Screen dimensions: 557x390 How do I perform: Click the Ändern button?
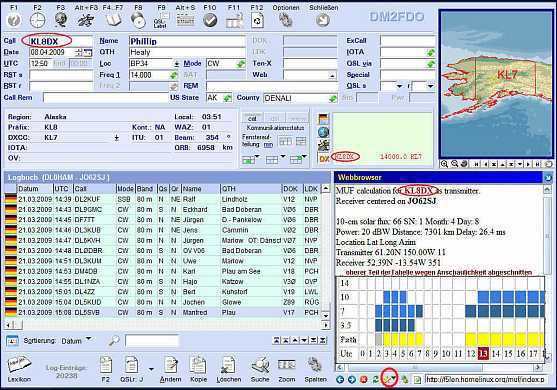(x=171, y=369)
